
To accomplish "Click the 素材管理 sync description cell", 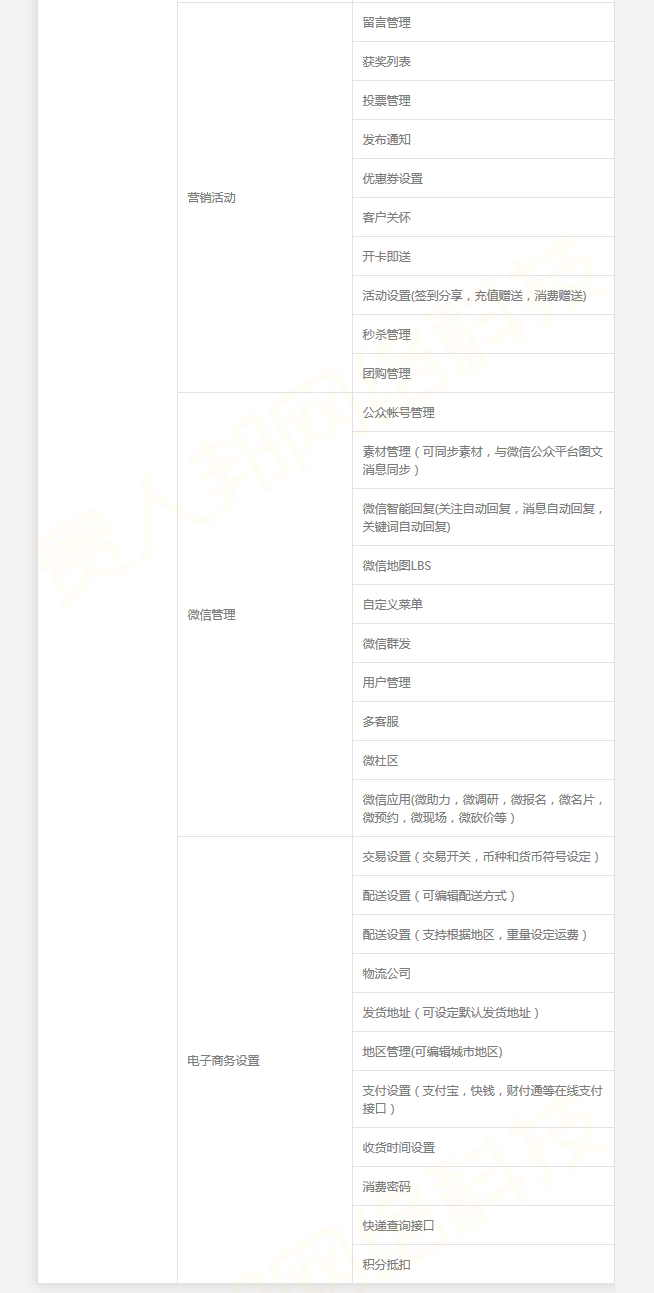I will click(483, 460).
